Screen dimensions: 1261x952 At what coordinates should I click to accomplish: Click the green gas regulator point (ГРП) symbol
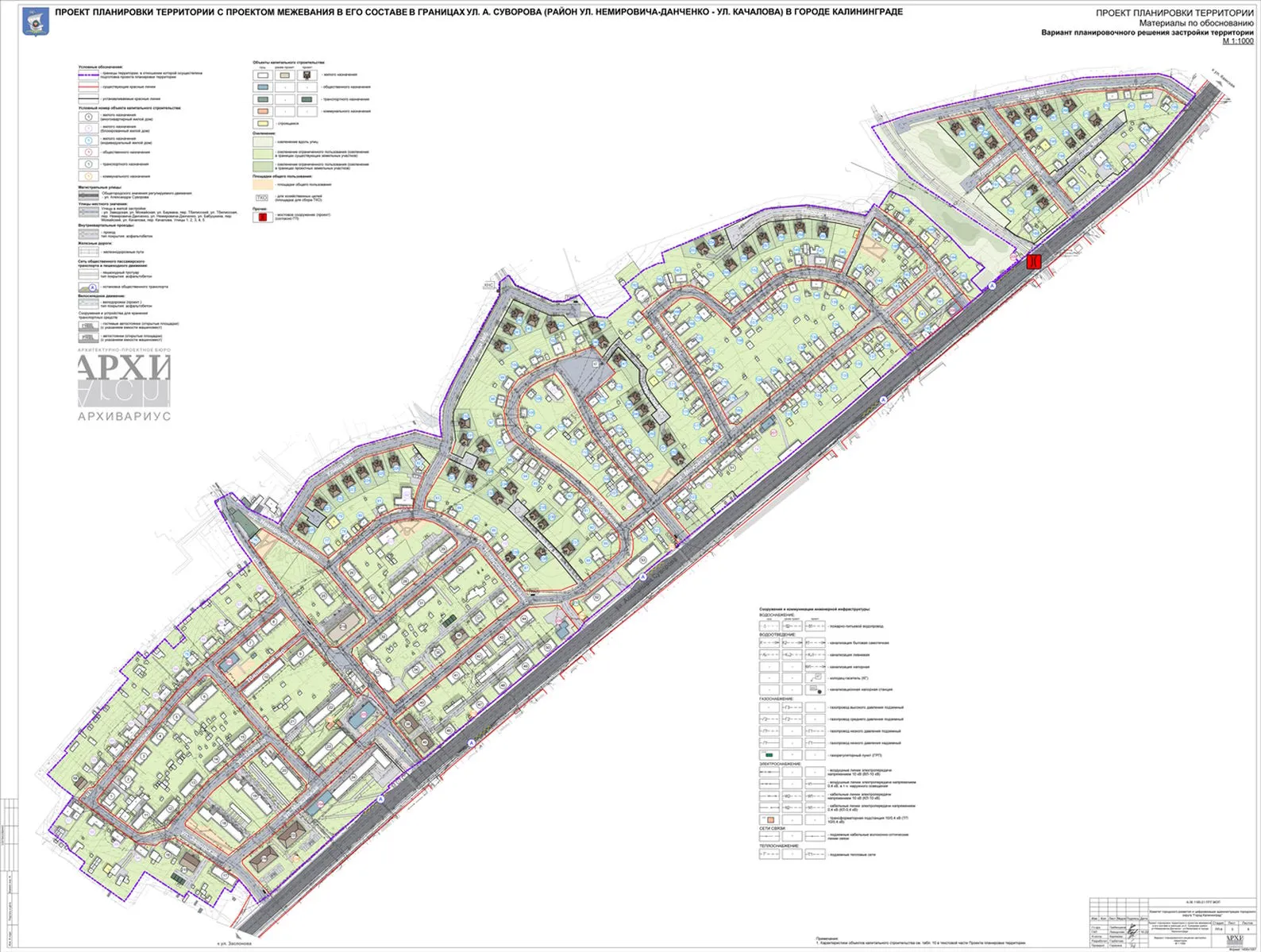click(x=769, y=754)
